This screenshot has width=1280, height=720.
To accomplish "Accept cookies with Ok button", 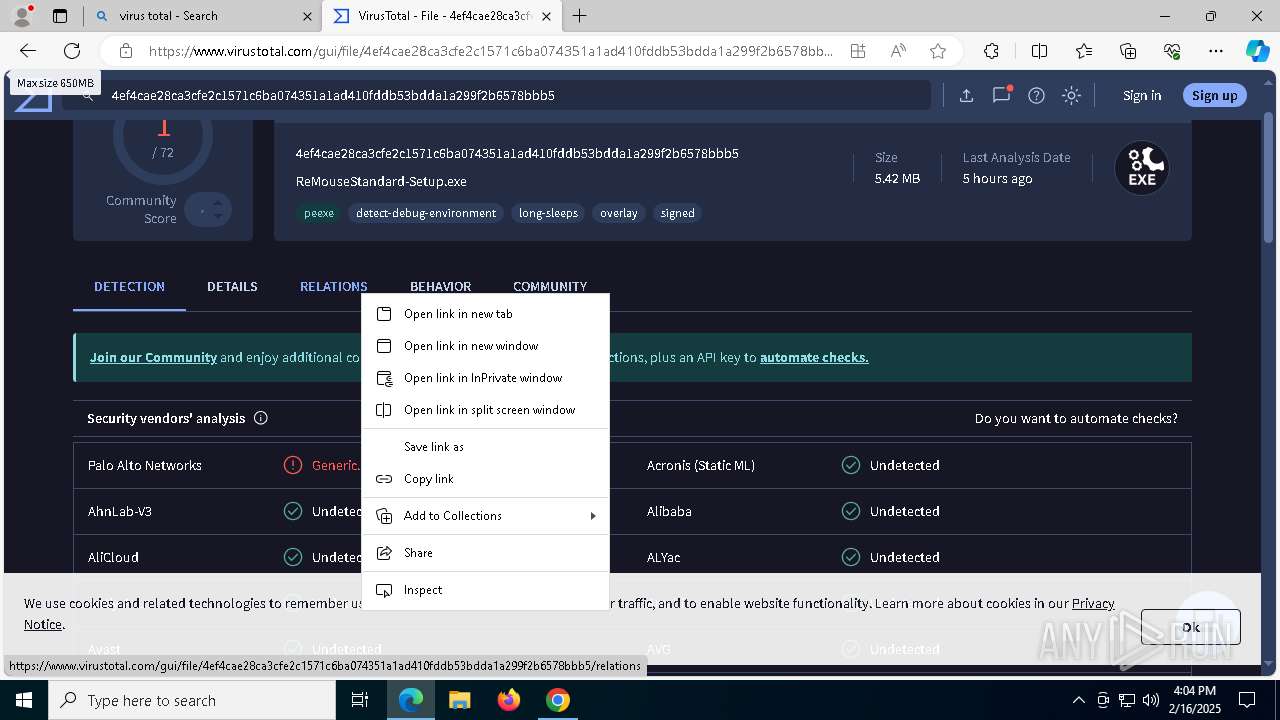I will (x=1190, y=627).
